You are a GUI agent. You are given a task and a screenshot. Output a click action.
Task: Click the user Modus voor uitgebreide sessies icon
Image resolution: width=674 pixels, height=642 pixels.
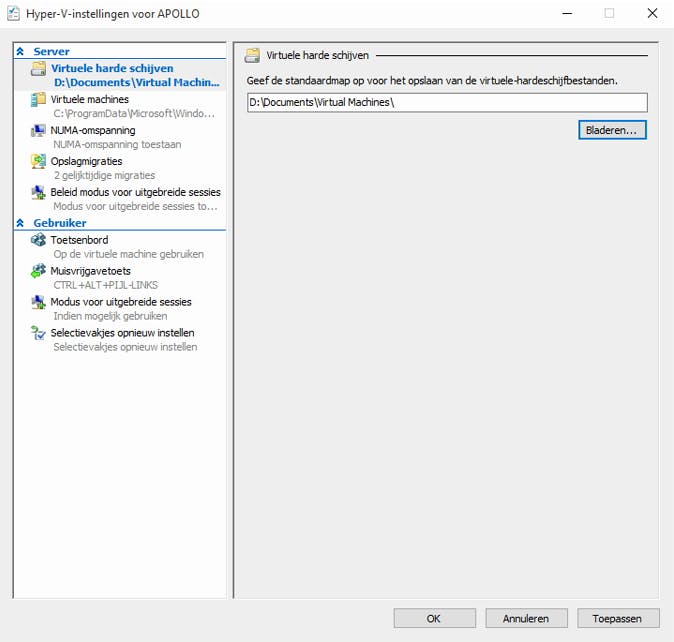click(38, 302)
